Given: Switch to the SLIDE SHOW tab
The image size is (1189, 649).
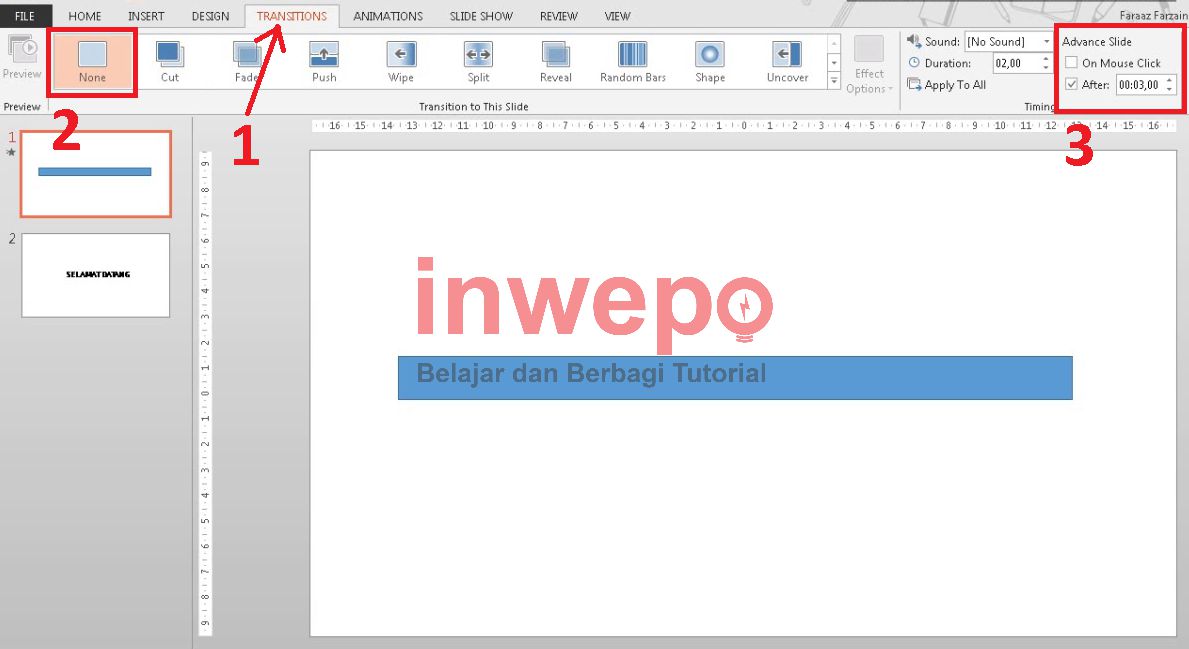Looking at the screenshot, I should pyautogui.click(x=481, y=16).
